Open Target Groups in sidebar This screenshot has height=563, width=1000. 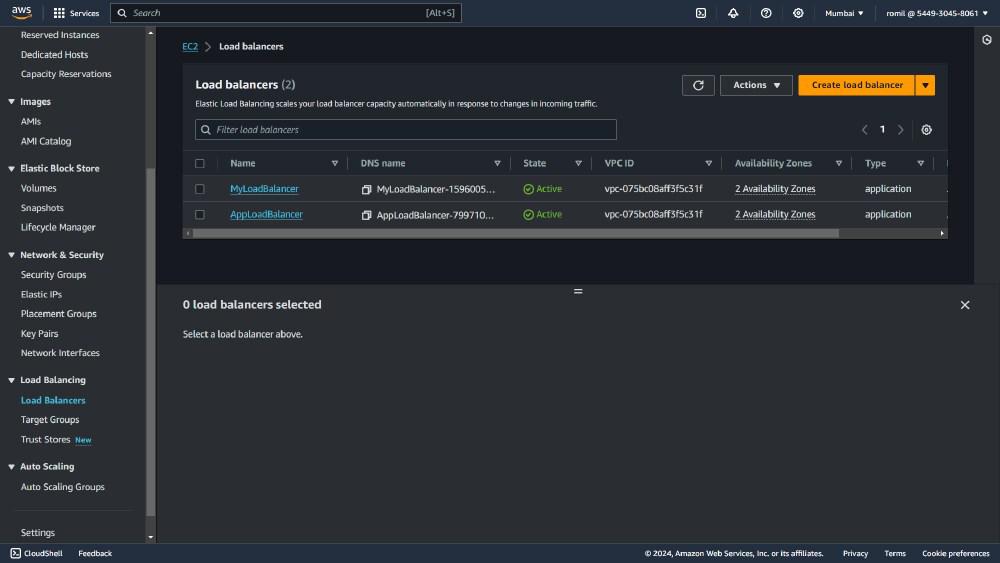pyautogui.click(x=50, y=420)
